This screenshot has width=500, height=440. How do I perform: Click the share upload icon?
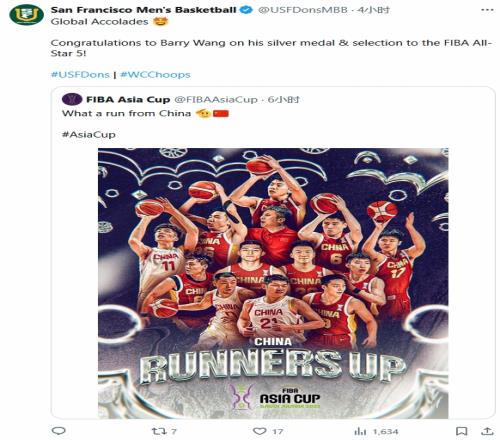click(x=487, y=431)
